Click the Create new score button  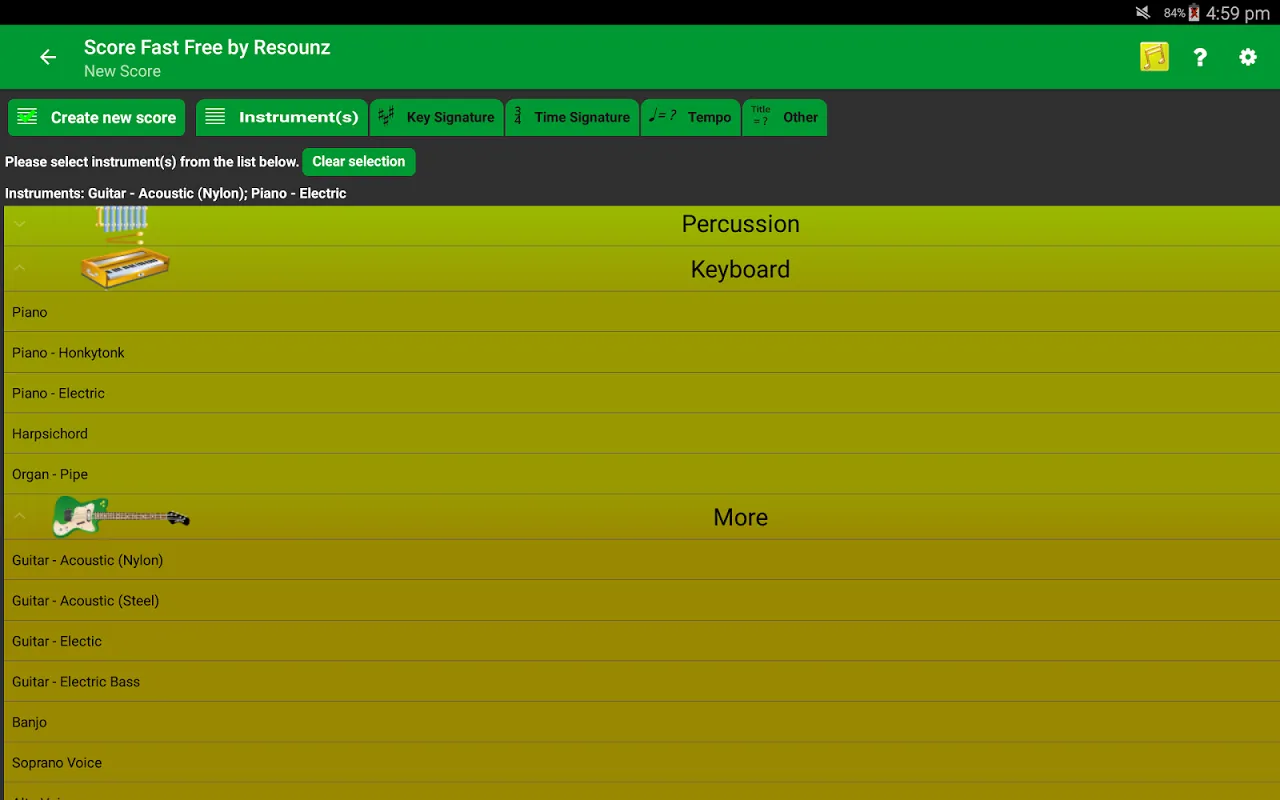pyautogui.click(x=97, y=117)
